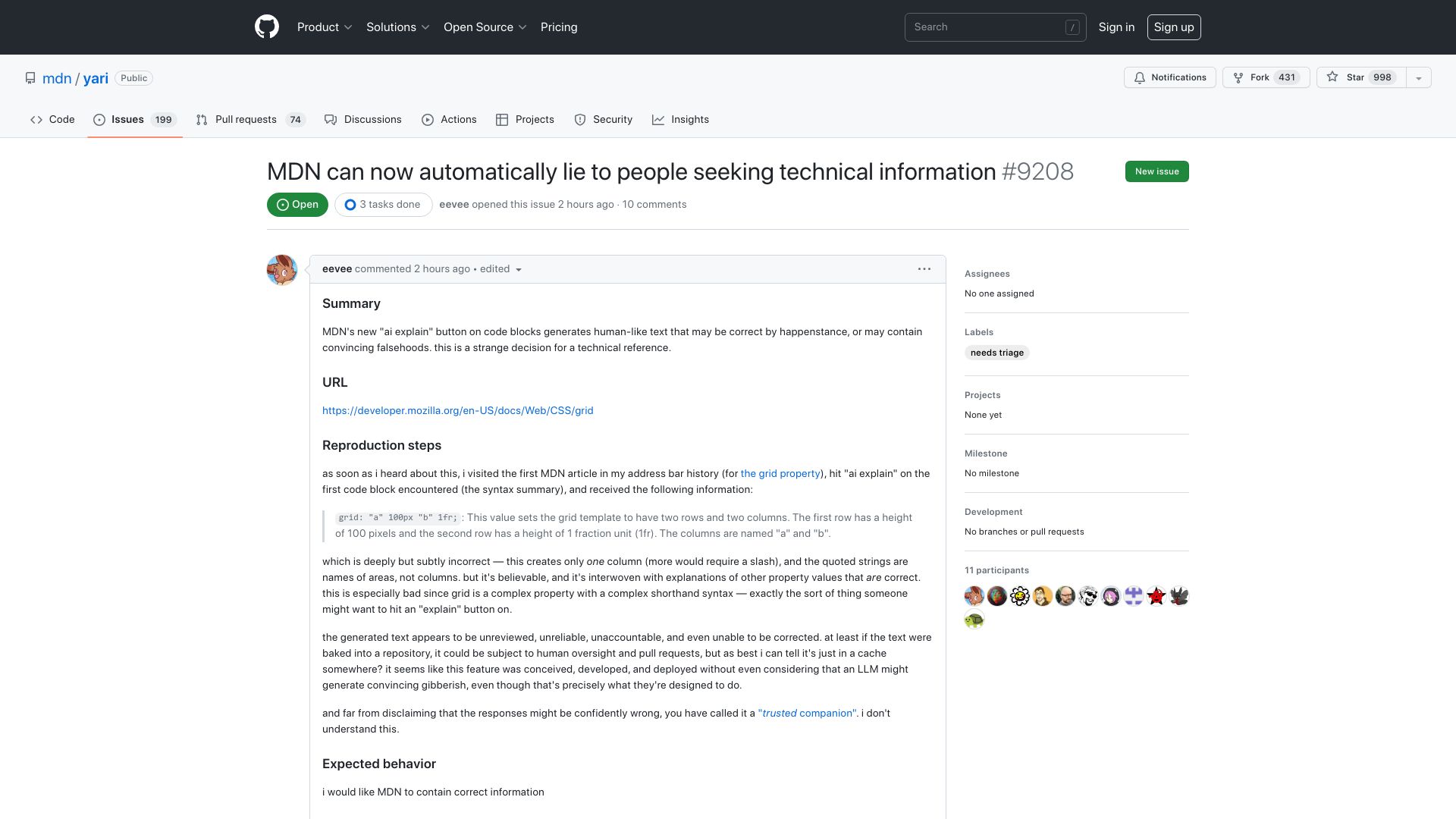Click the needs triage label

pos(997,353)
